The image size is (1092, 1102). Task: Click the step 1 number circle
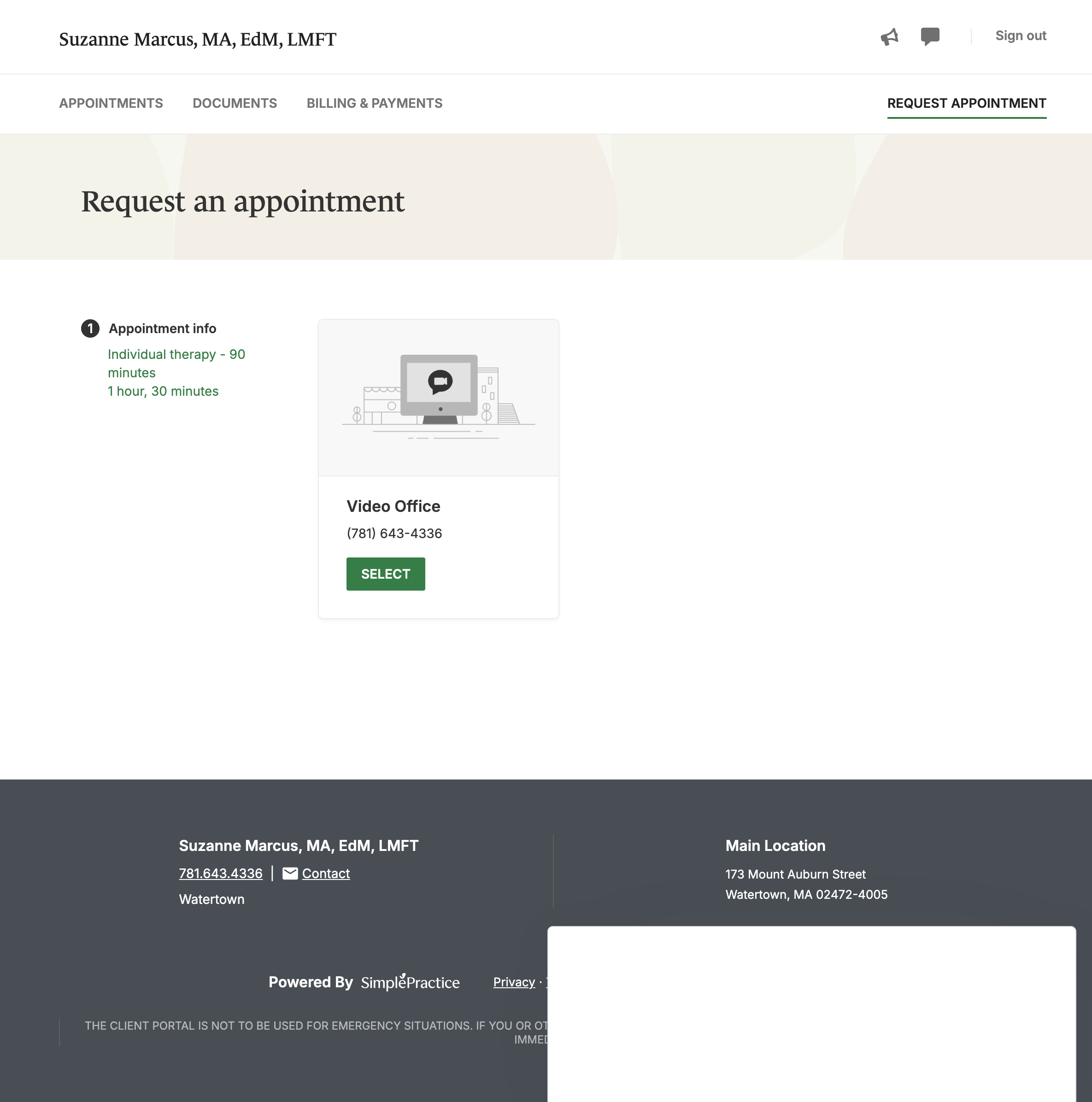pyautogui.click(x=90, y=328)
